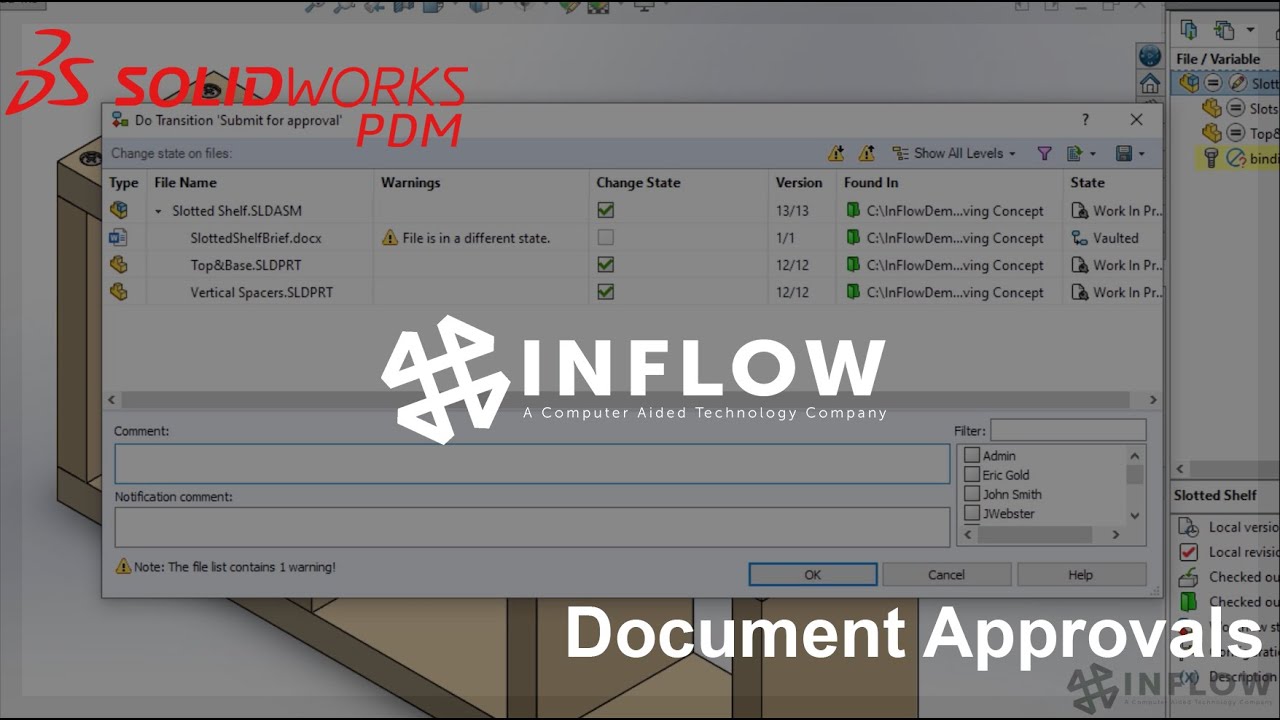
Task: Select the File / Variable column header
Action: 1218,58
